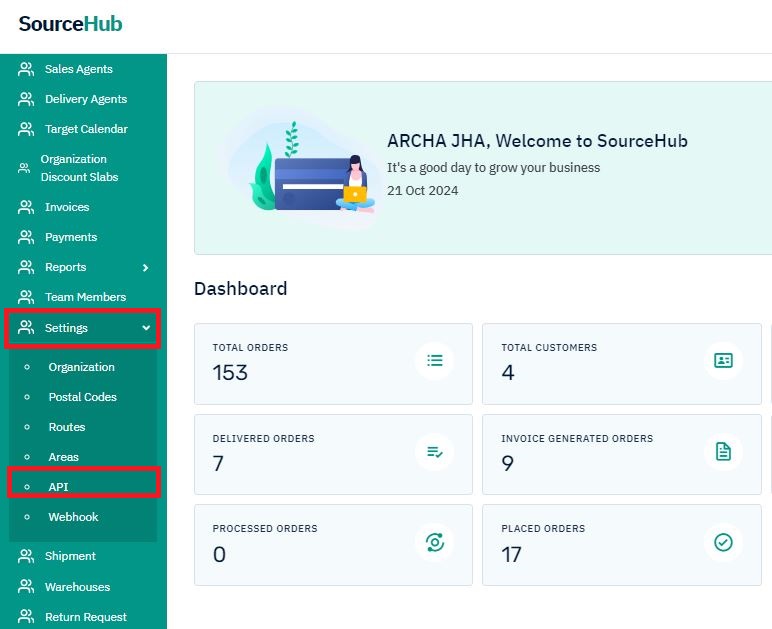Click the ID card icon on Total Customers
Viewport: 772px width, 629px height.
tap(723, 360)
